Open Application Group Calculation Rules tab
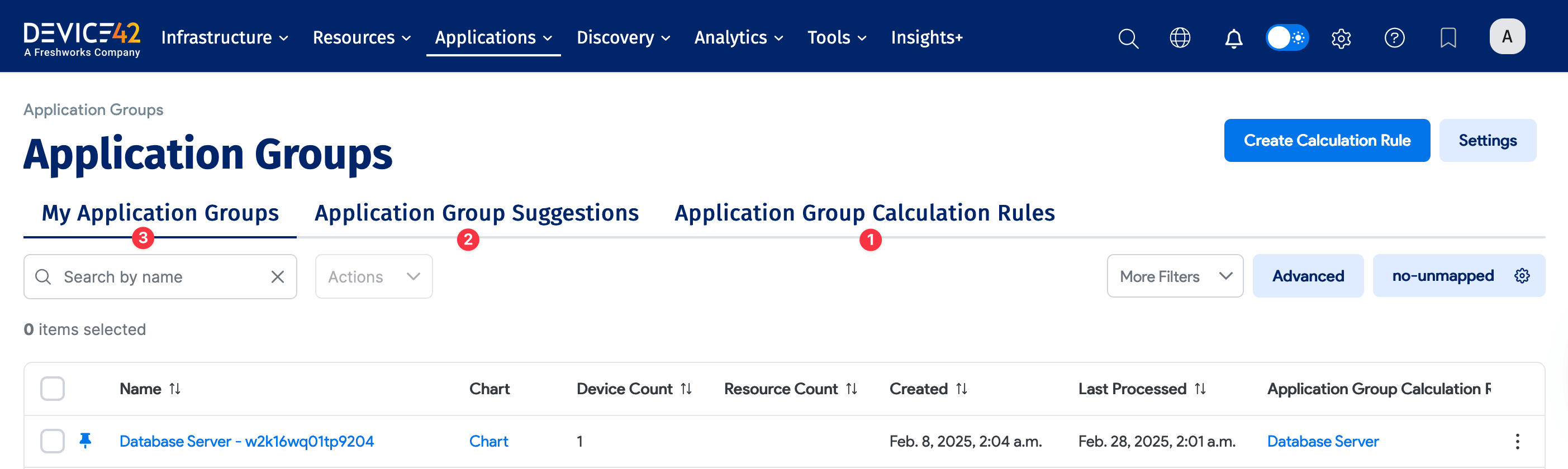1568x469 pixels. tap(864, 213)
